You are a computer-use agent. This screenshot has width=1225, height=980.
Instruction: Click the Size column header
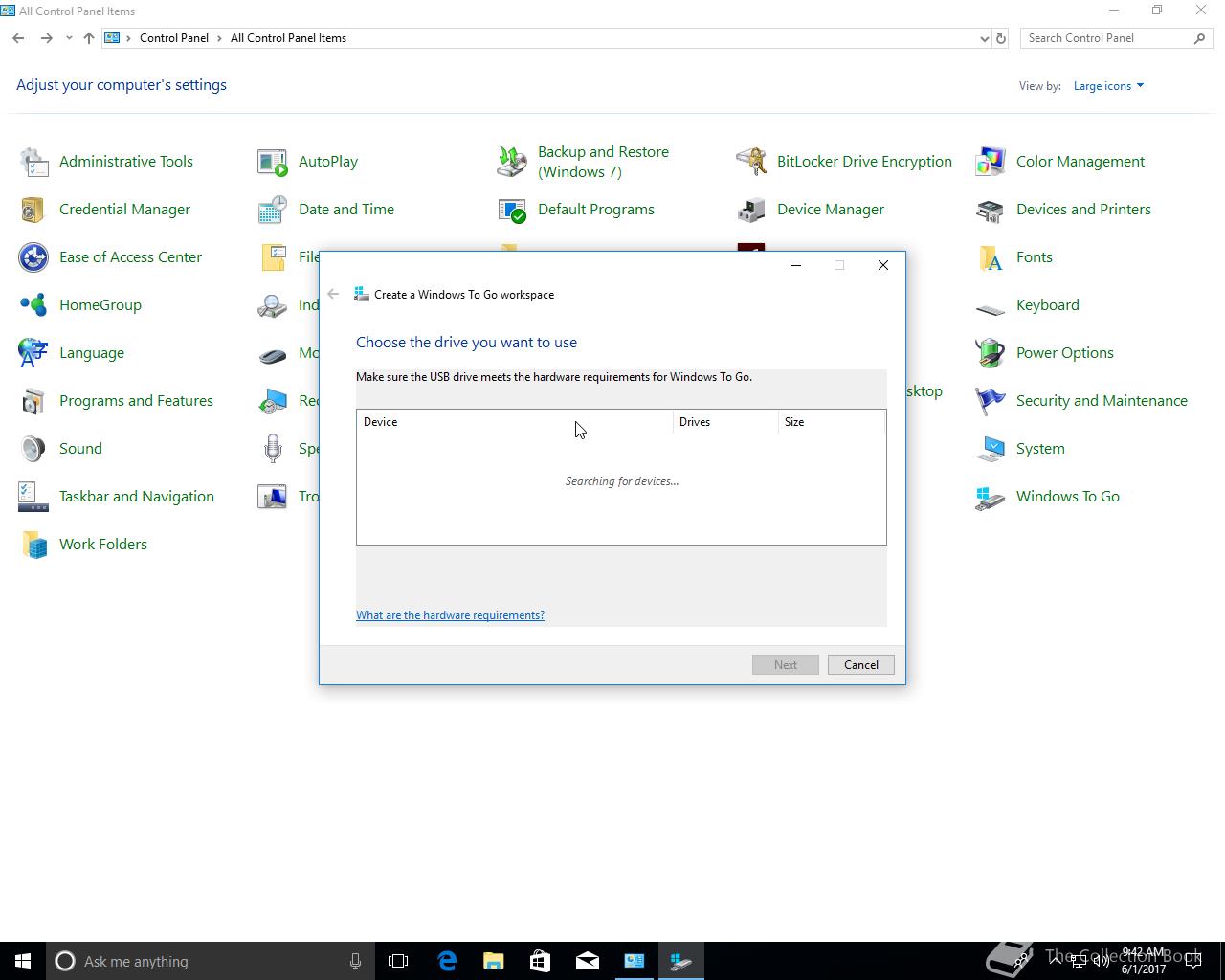click(x=832, y=422)
